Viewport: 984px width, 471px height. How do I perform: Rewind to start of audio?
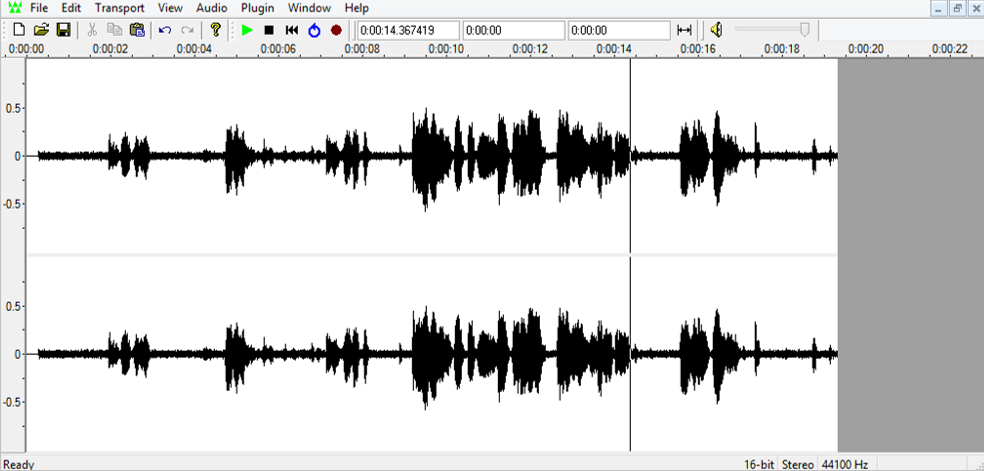[x=292, y=30]
